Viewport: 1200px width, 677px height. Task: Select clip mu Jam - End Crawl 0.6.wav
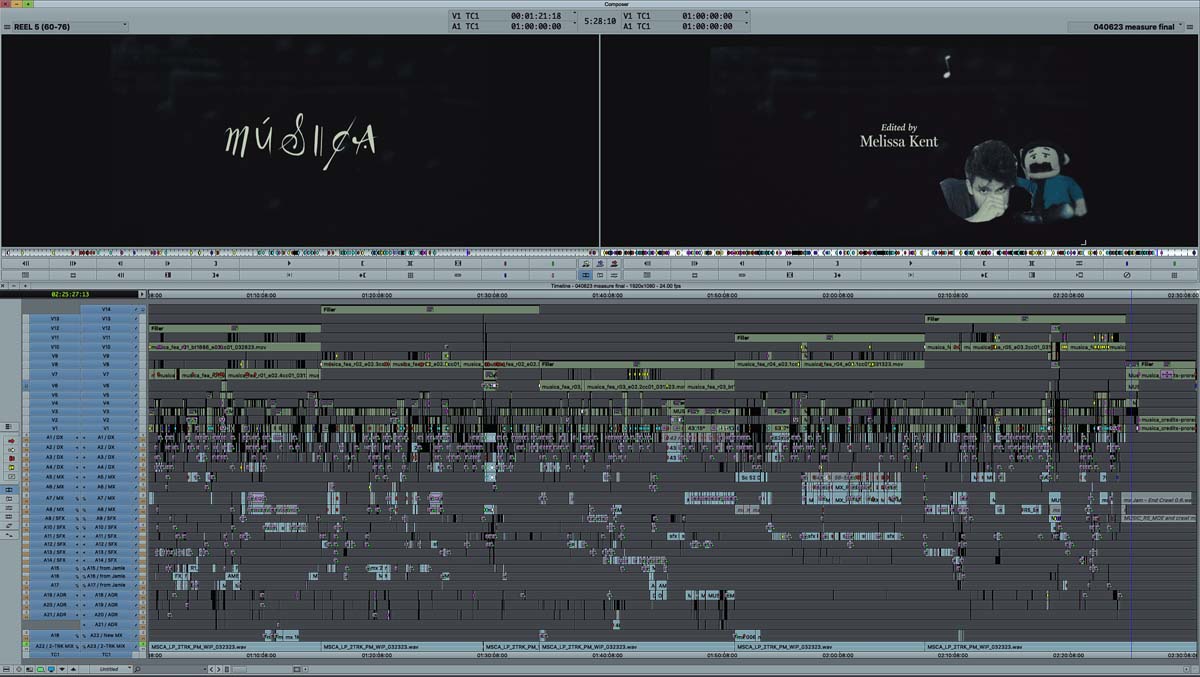coord(1158,498)
